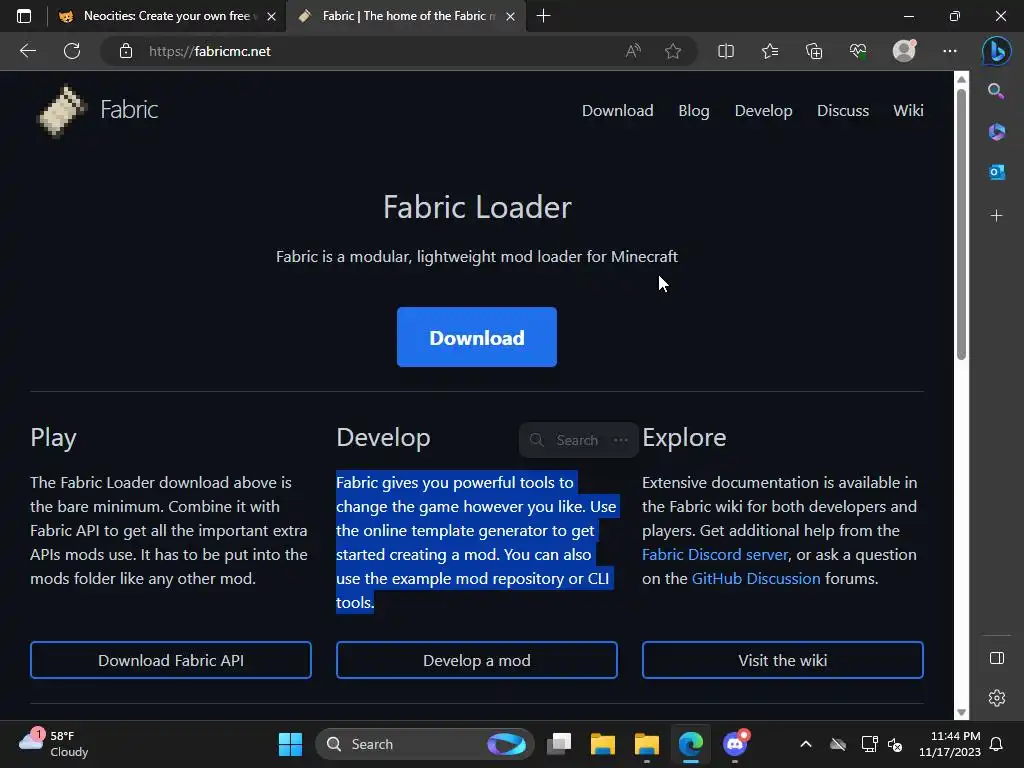Open the notifications bell
The width and height of the screenshot is (1024, 768).
point(997,744)
